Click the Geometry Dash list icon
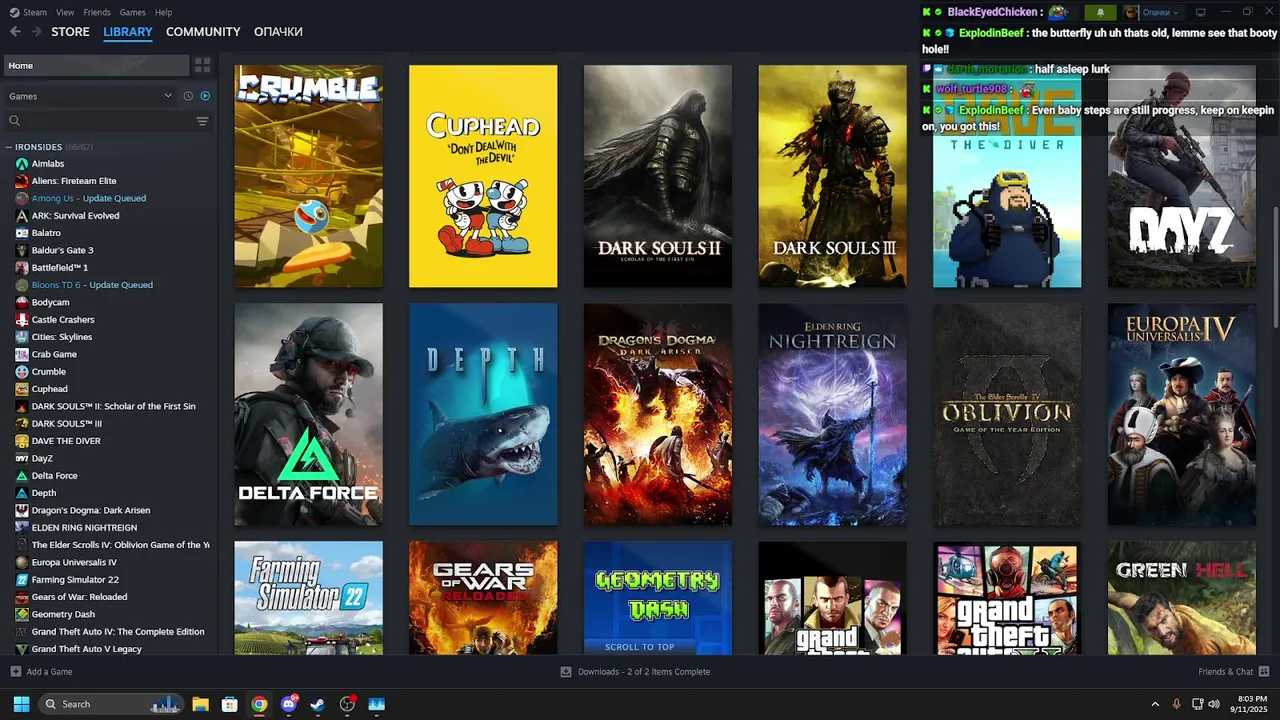Screen dimensions: 1280x720 pyautogui.click(x=22, y=614)
